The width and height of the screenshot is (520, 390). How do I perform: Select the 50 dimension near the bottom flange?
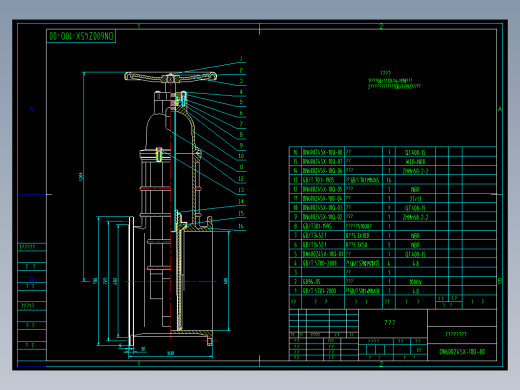(143, 349)
